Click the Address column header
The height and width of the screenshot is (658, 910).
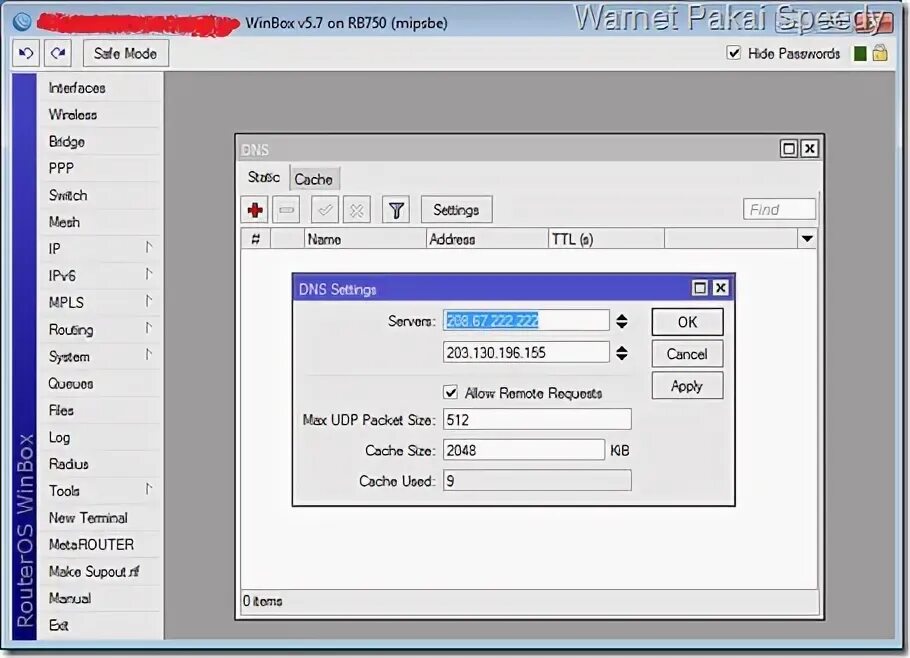point(487,239)
